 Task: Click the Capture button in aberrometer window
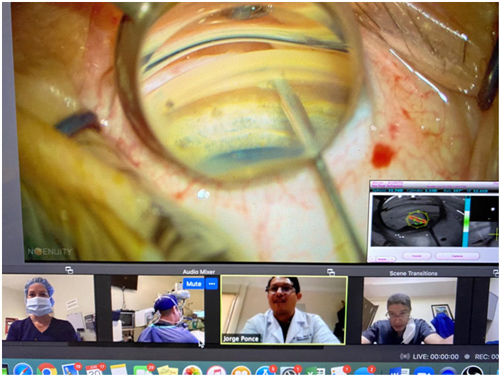pyautogui.click(x=457, y=256)
